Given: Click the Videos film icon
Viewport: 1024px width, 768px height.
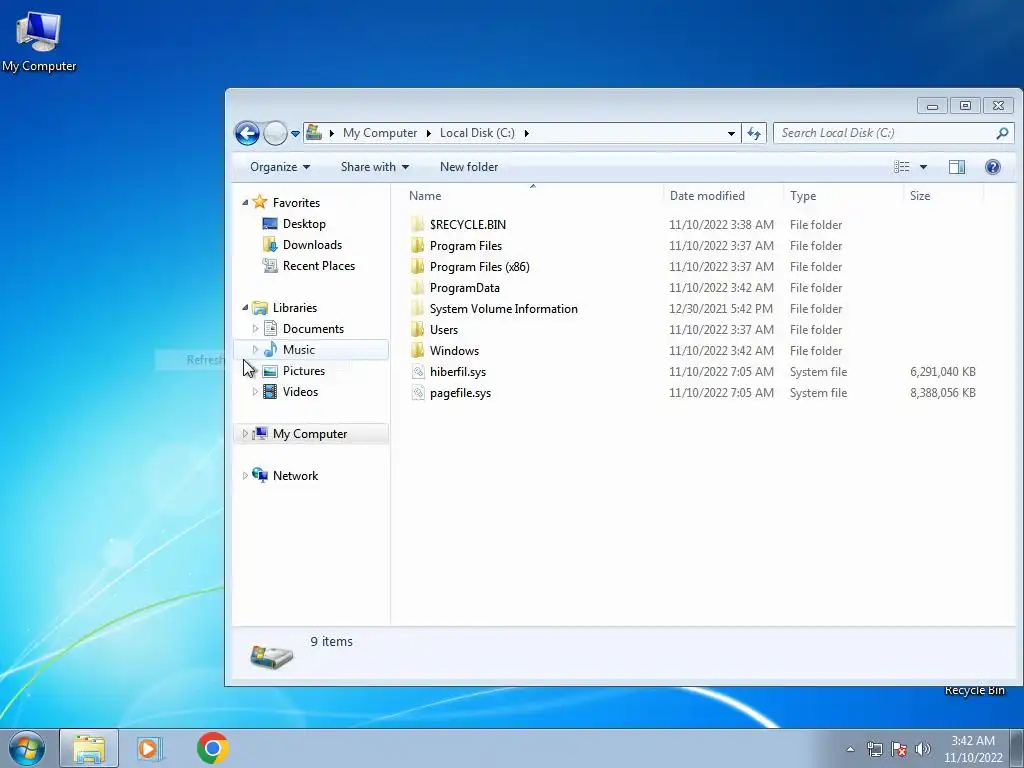Looking at the screenshot, I should pyautogui.click(x=270, y=392).
